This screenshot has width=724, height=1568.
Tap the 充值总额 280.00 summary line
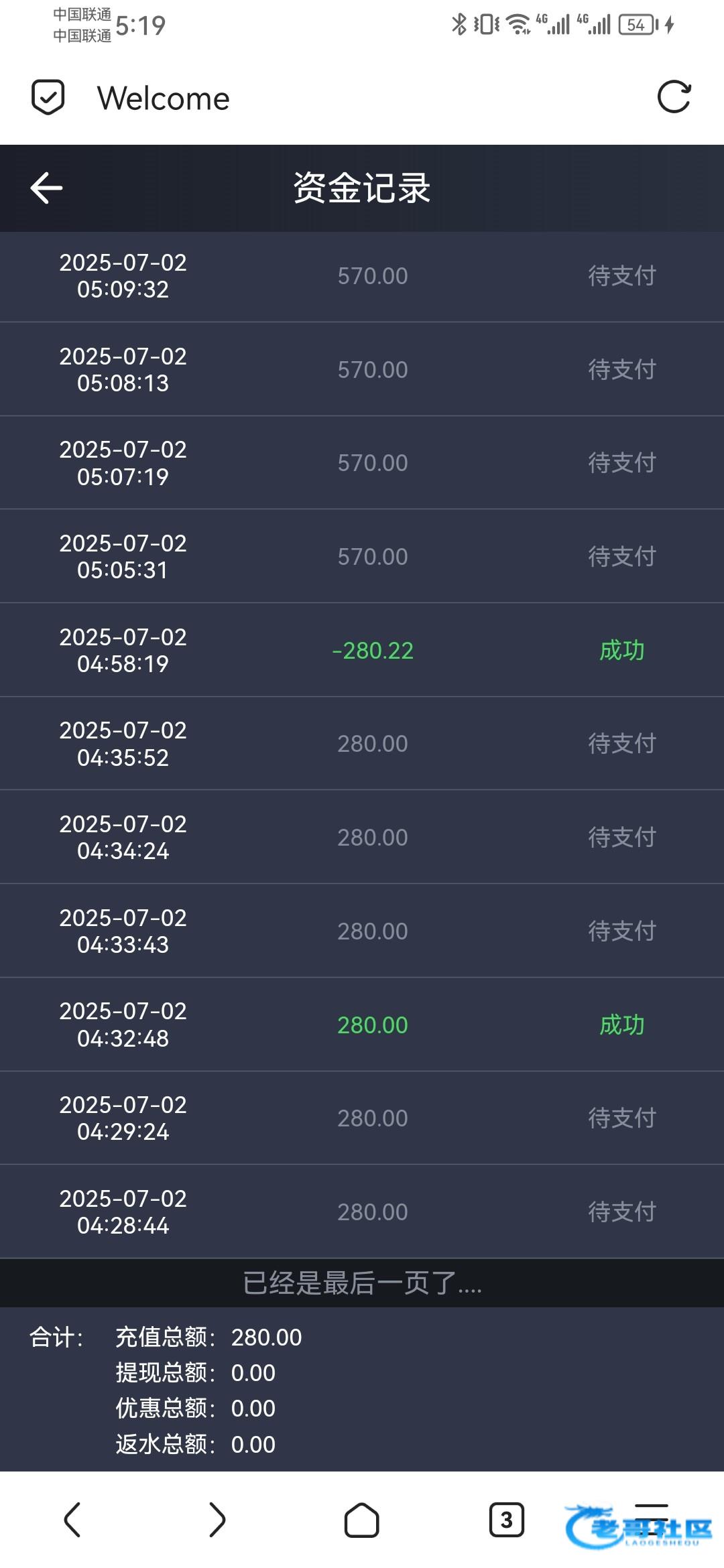[x=208, y=1337]
